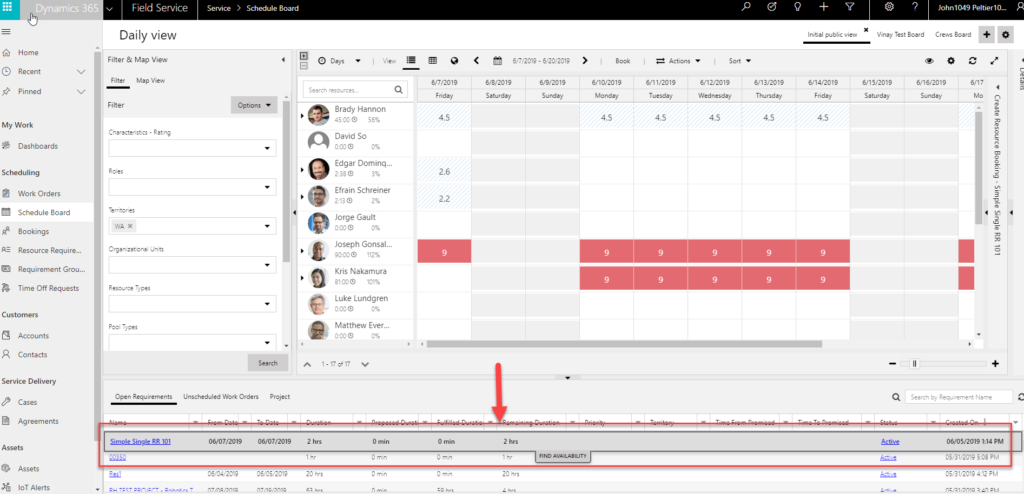Switch to list view toggle
The height and width of the screenshot is (494, 1024).
tap(412, 61)
